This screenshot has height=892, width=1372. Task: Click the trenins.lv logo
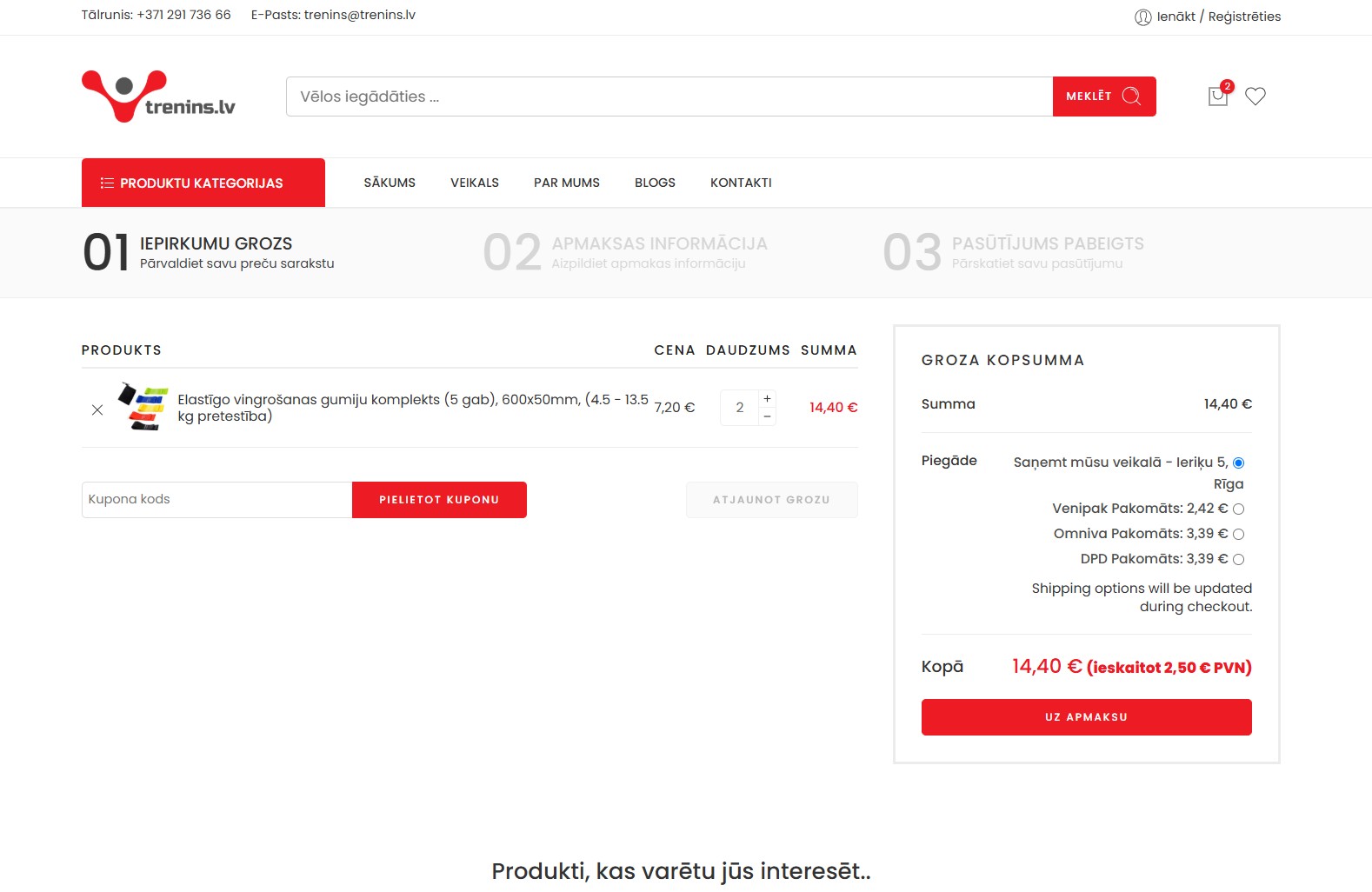pos(158,97)
